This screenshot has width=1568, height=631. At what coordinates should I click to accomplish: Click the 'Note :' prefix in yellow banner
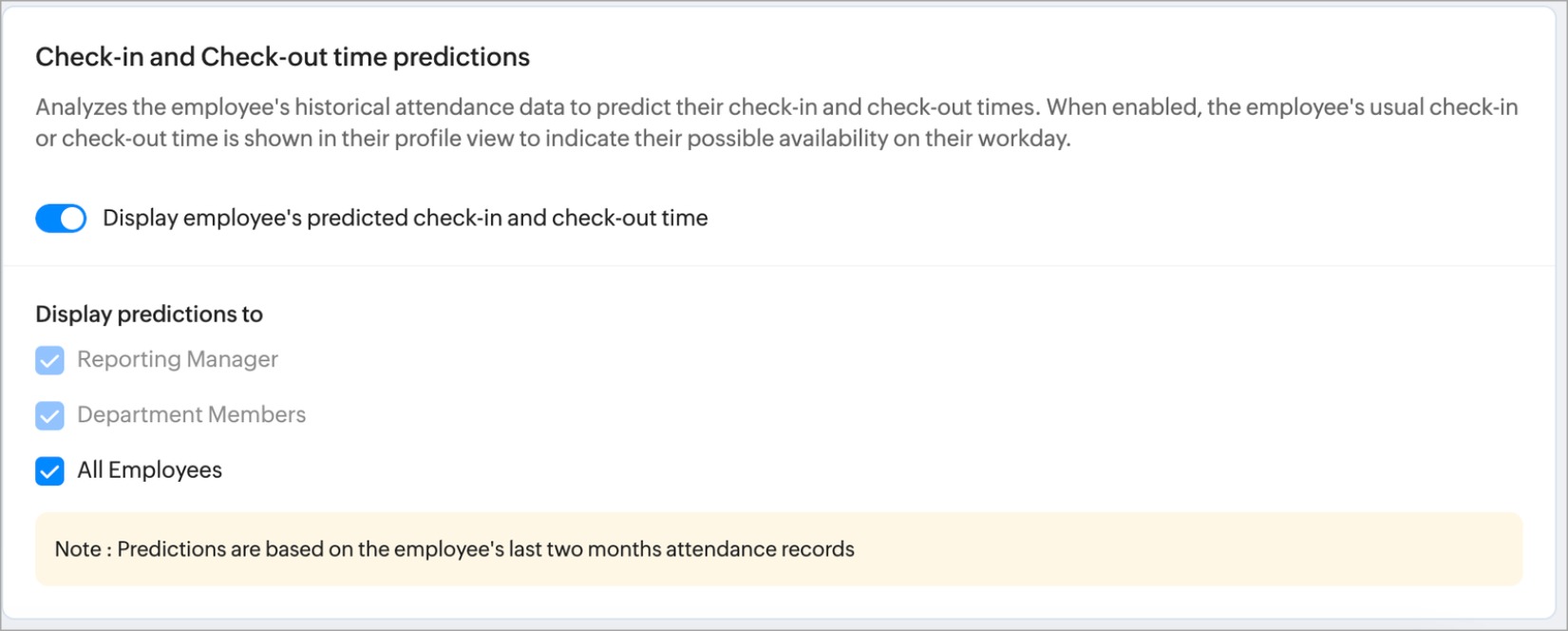tap(83, 549)
